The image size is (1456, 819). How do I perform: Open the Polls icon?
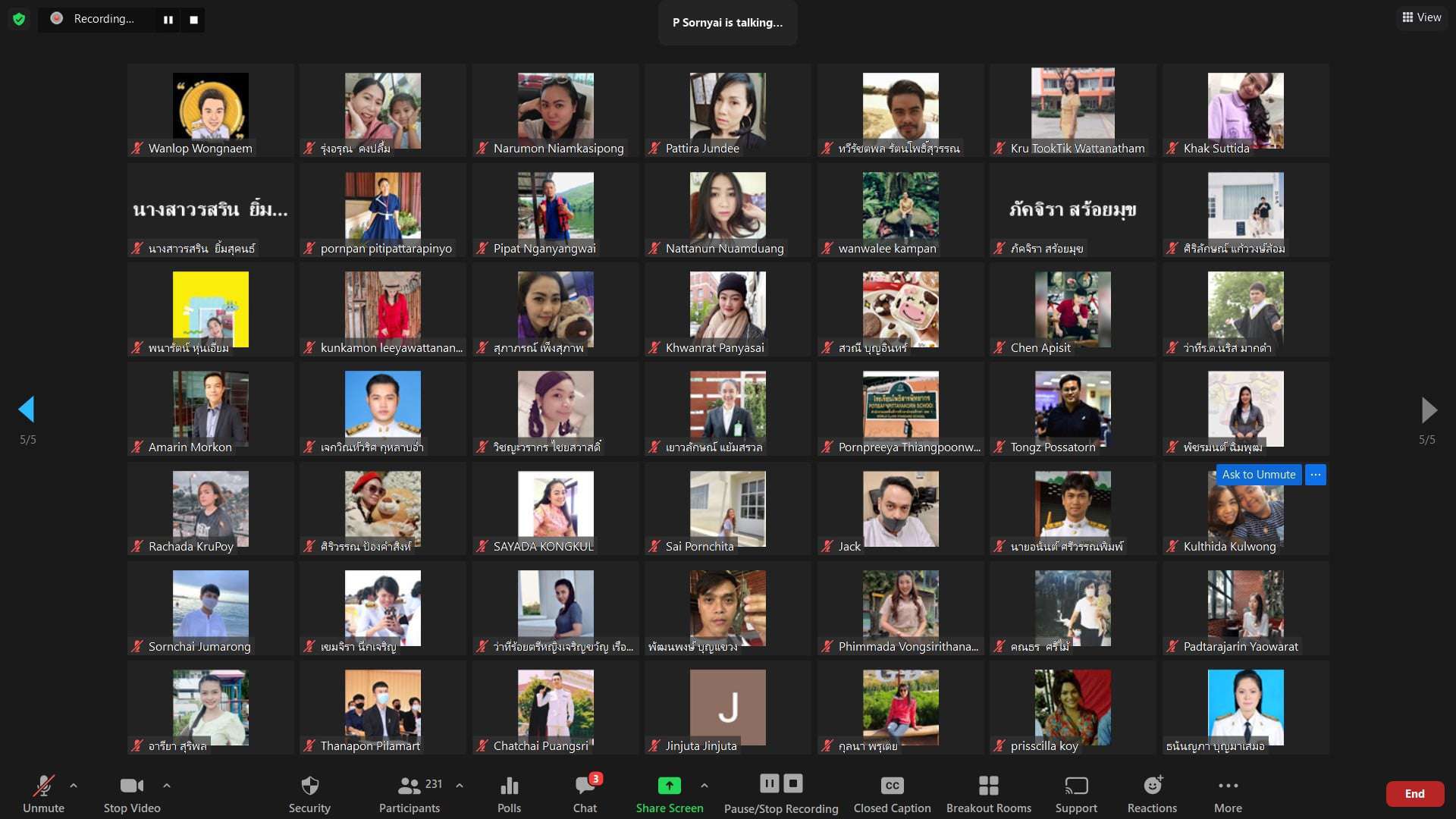coord(509,786)
